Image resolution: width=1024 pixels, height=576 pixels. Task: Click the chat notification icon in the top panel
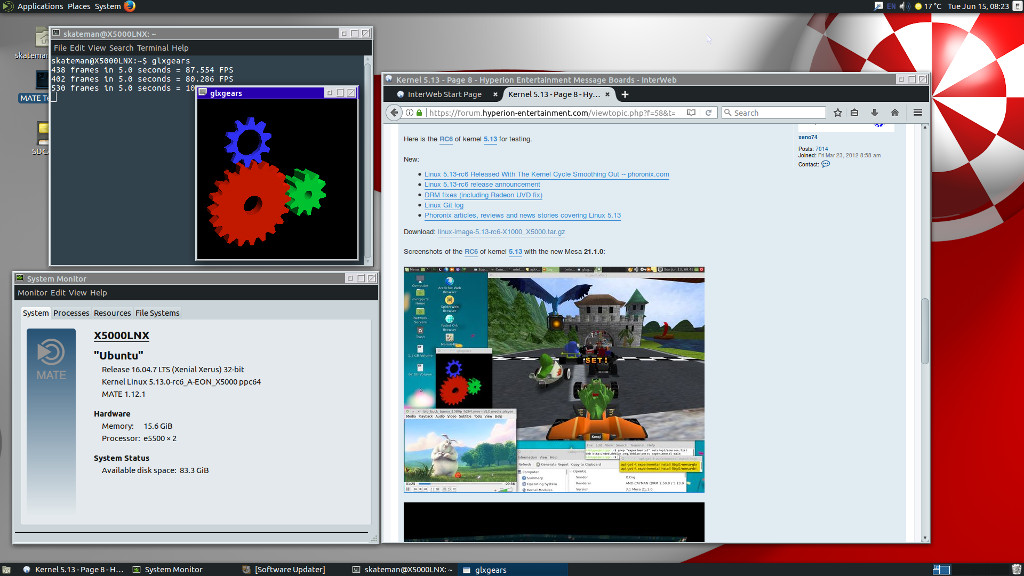(878, 6)
